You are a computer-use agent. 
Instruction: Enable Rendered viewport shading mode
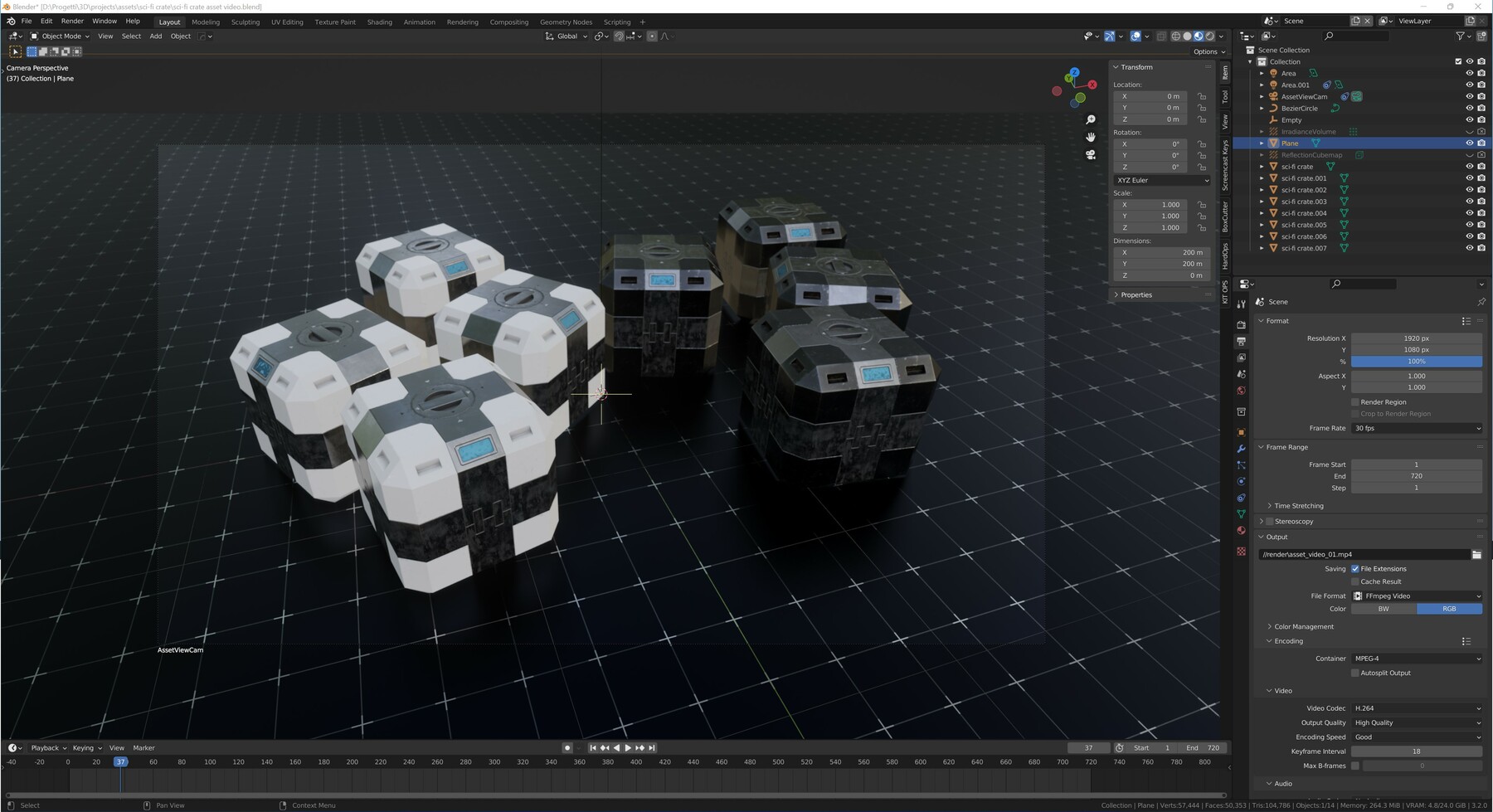1210,36
